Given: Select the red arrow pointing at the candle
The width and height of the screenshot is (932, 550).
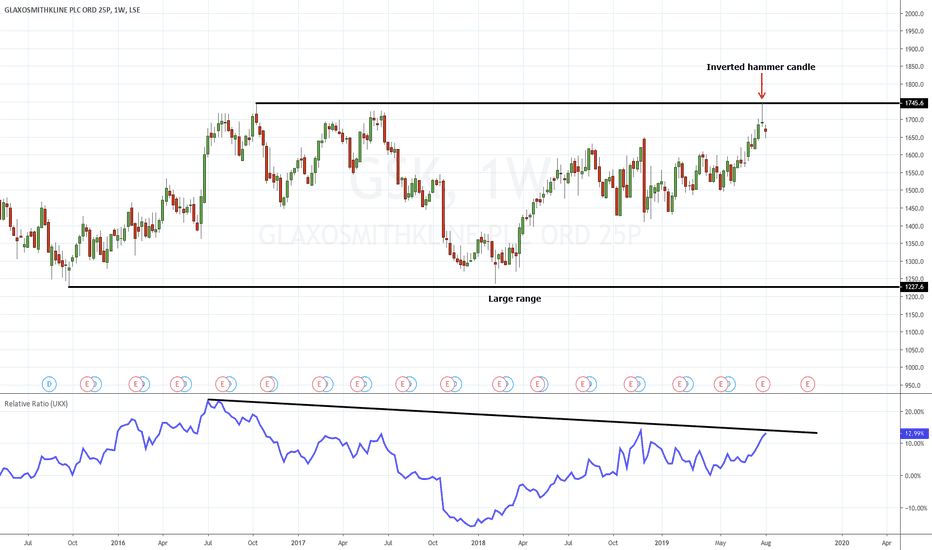Looking at the screenshot, I should point(761,86).
